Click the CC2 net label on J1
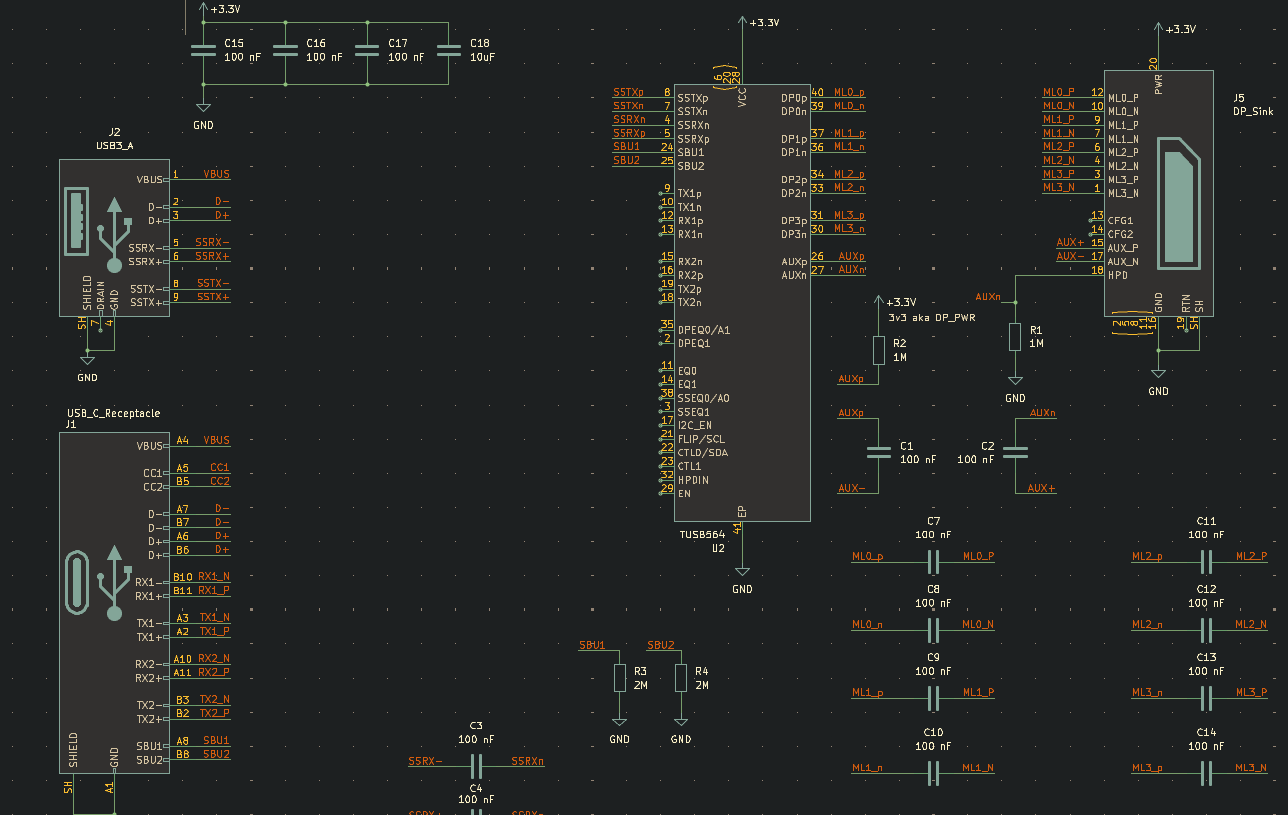Viewport: 1288px width, 815px height. (x=220, y=481)
